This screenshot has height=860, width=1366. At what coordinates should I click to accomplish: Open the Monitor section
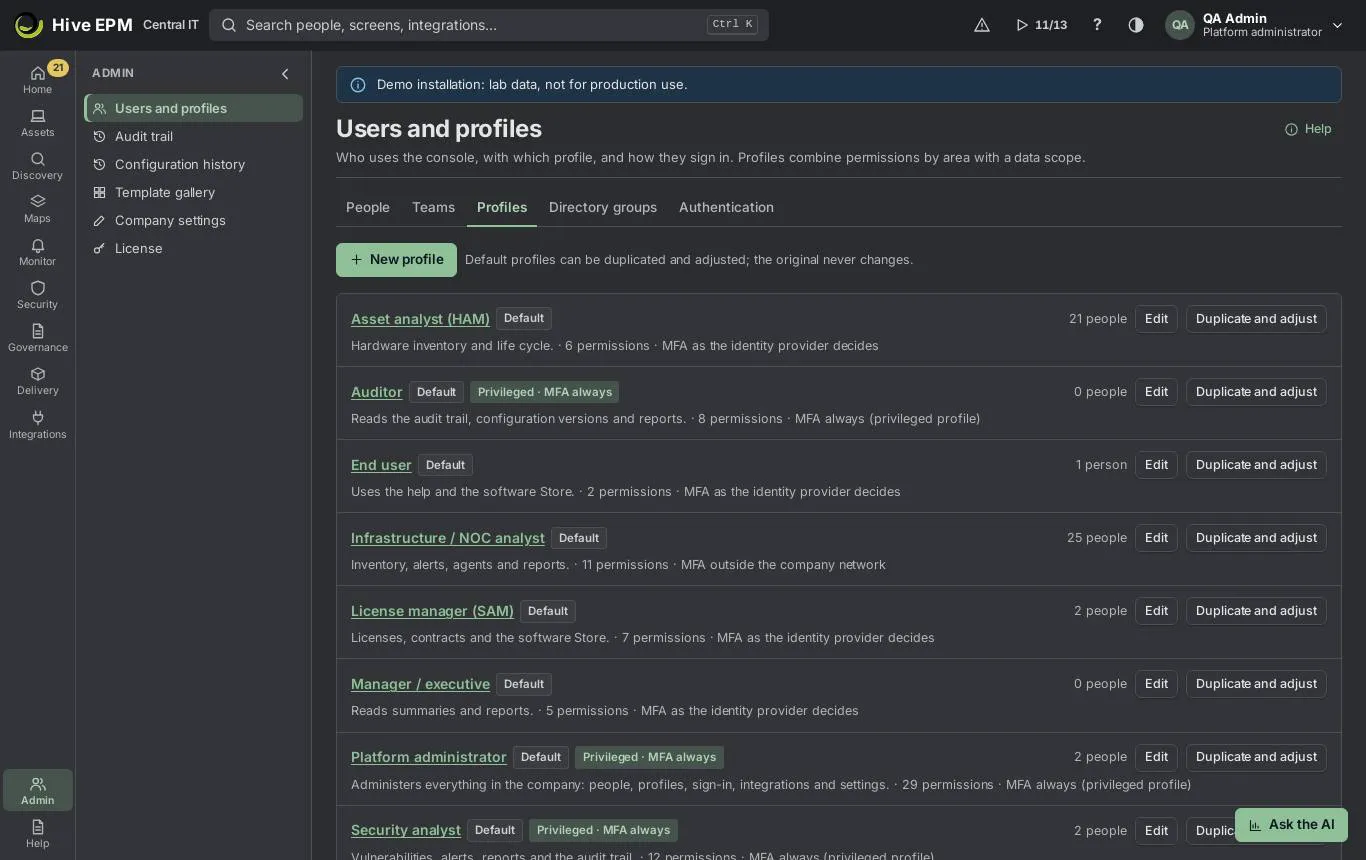[37, 252]
